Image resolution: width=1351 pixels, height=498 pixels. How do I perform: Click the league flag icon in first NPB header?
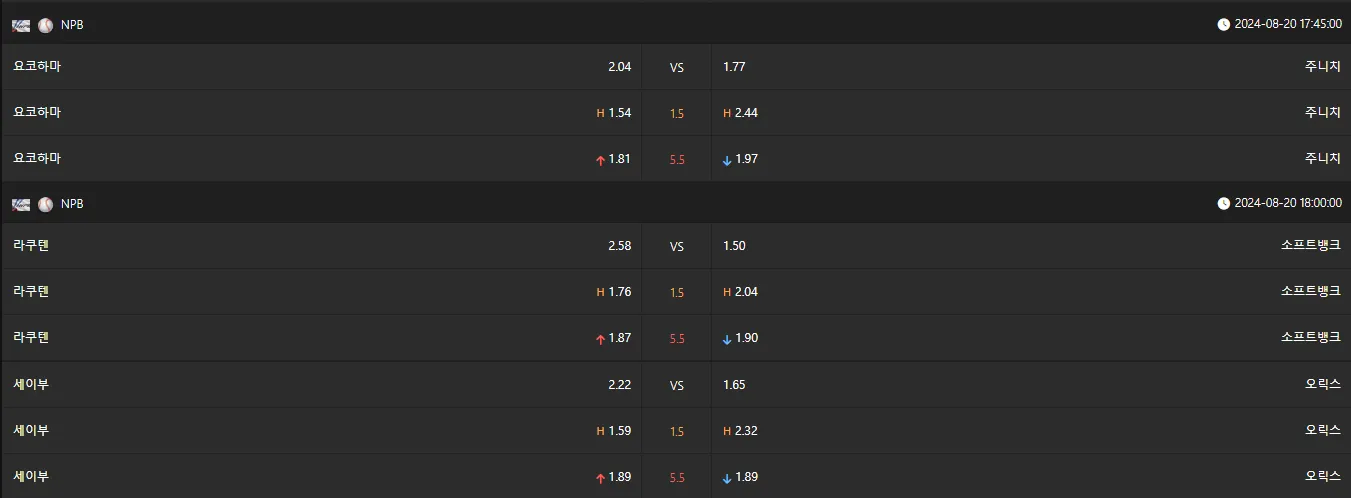[x=21, y=25]
